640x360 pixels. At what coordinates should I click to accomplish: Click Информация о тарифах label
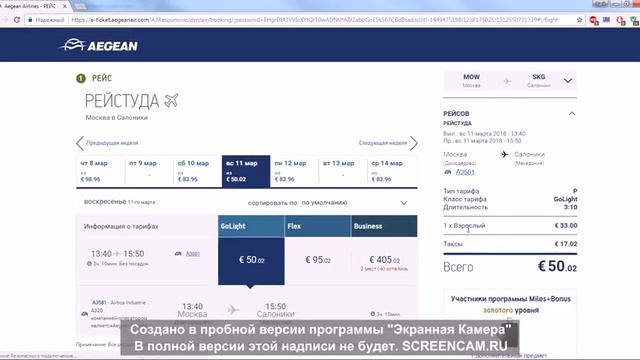click(x=121, y=226)
